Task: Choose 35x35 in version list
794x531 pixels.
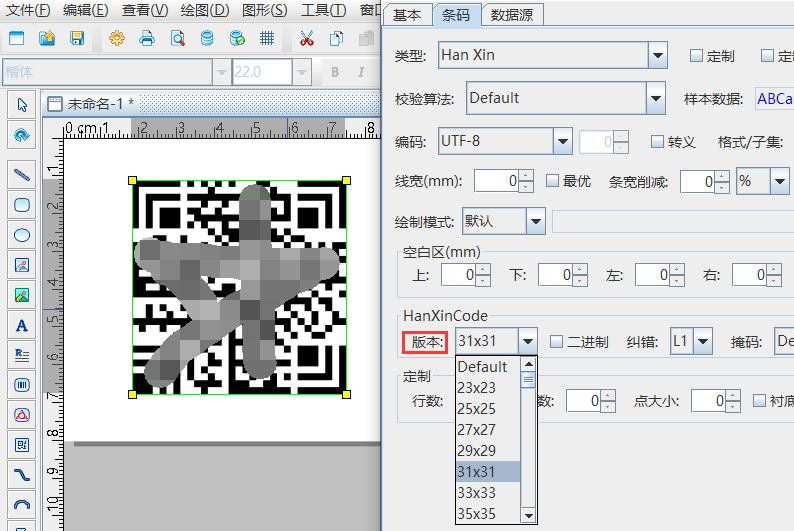Action: [488, 514]
